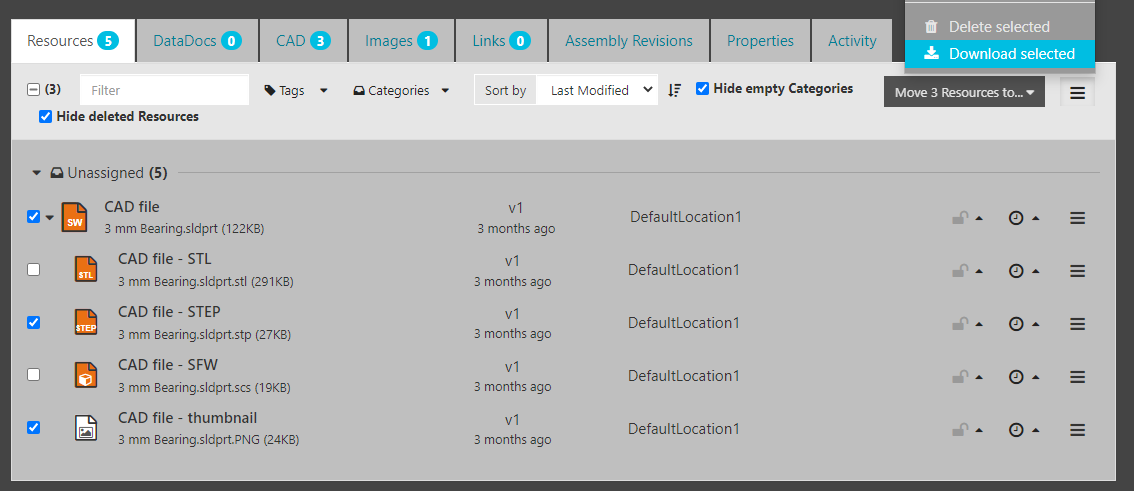The image size is (1134, 491).
Task: Collapse the Unassigned category group
Action: click(x=37, y=173)
